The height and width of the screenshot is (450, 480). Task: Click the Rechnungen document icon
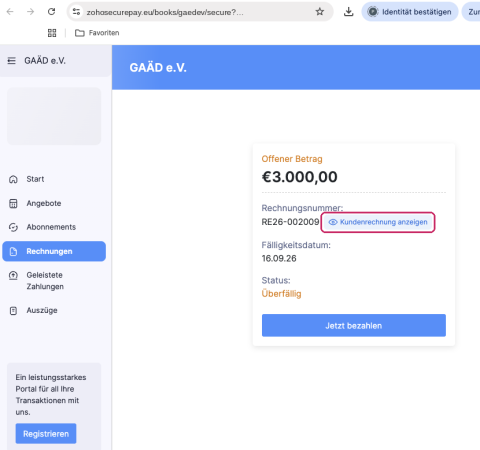pyautogui.click(x=13, y=251)
